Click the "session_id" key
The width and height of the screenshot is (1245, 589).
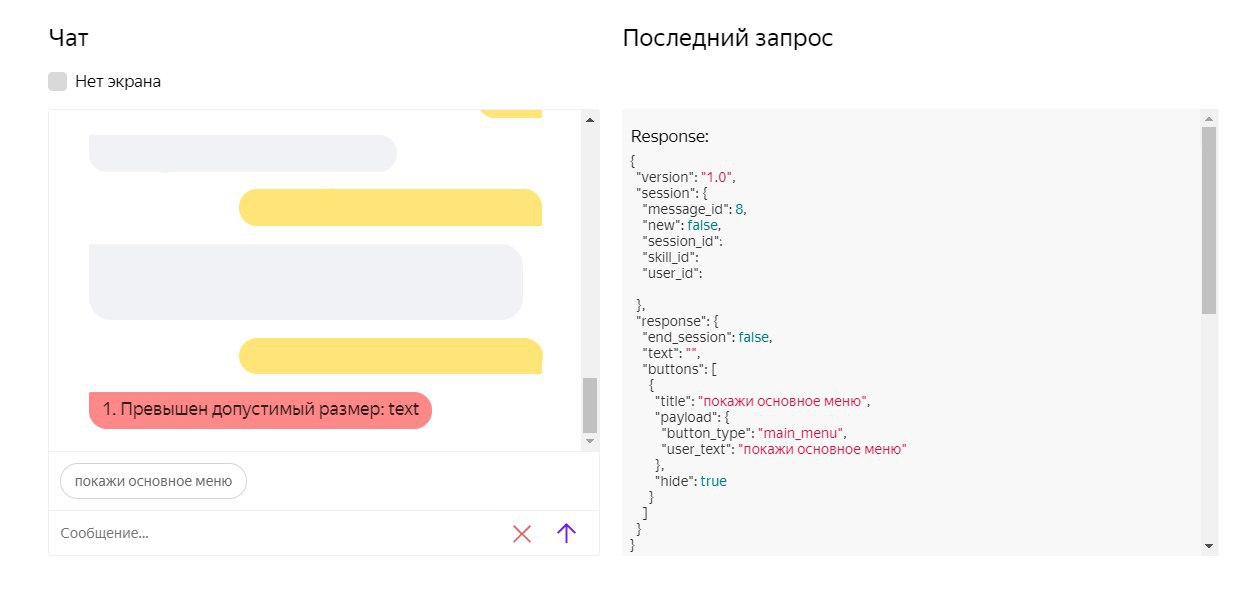[x=682, y=240]
